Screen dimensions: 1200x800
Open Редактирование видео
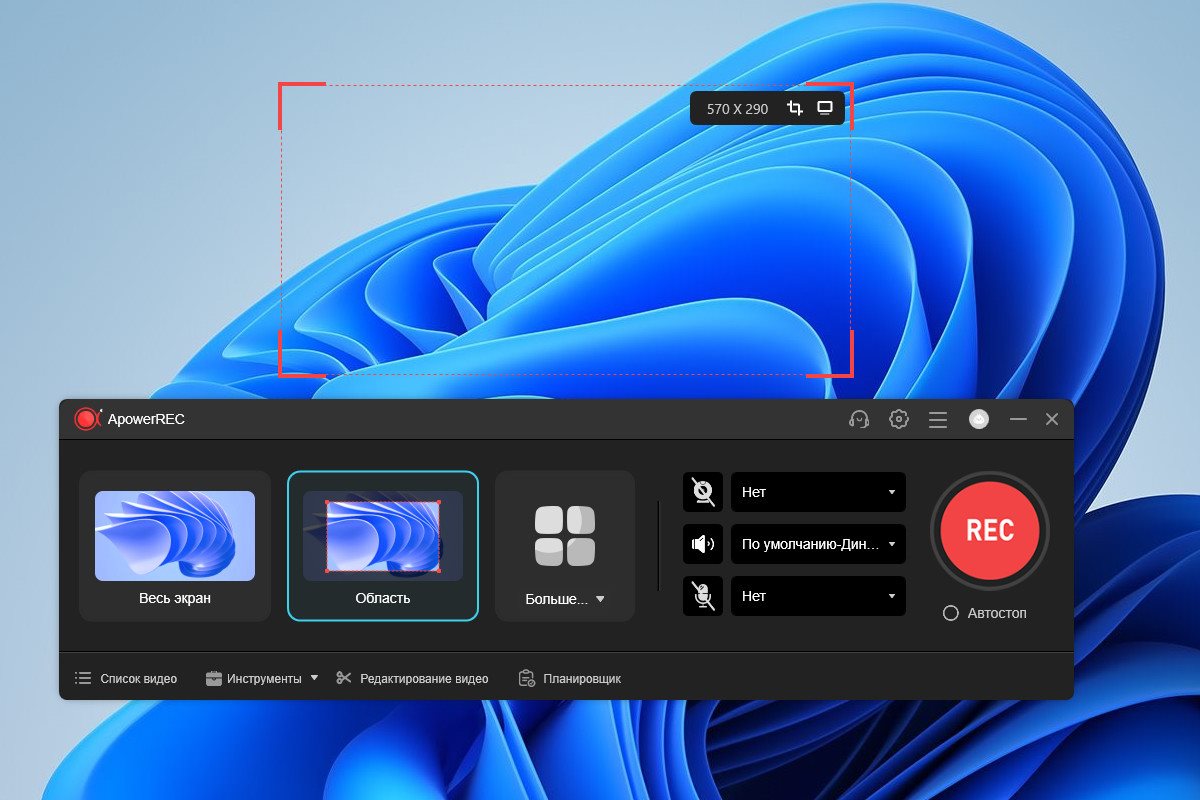(412, 678)
